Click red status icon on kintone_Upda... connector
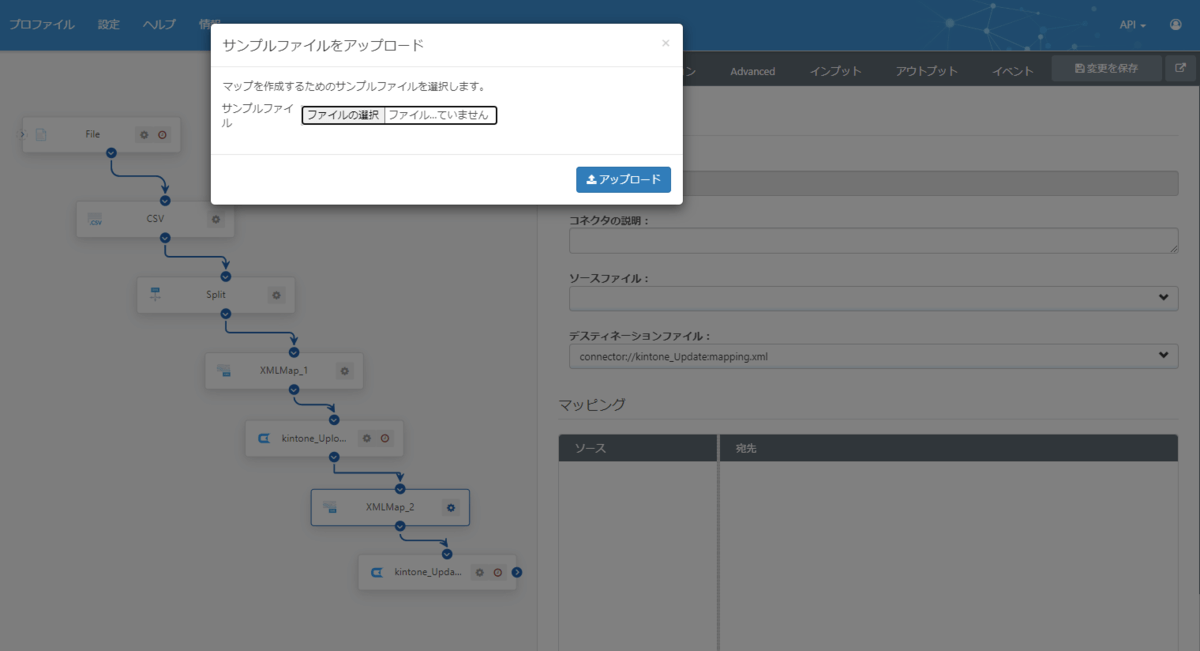Viewport: 1200px width, 651px height. (x=497, y=572)
